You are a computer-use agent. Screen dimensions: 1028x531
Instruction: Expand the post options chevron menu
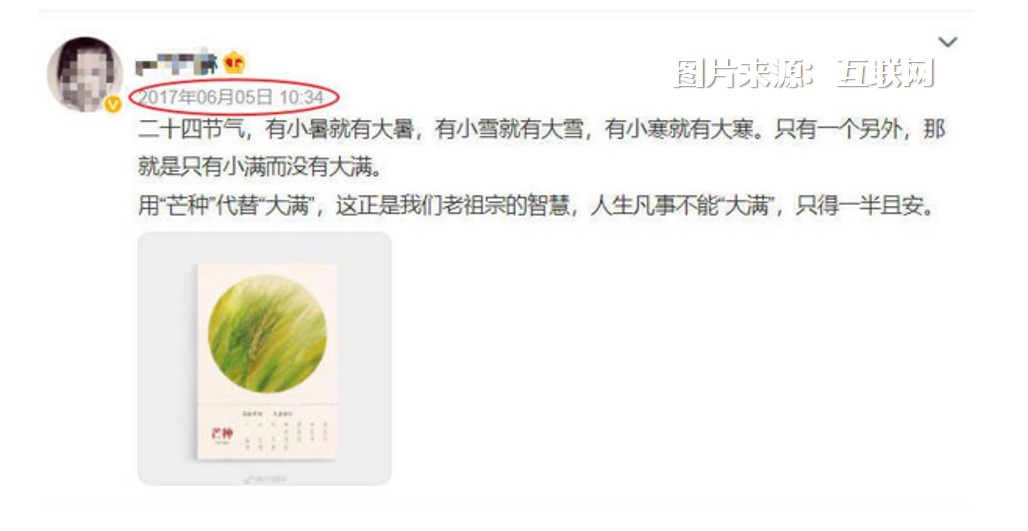click(948, 43)
